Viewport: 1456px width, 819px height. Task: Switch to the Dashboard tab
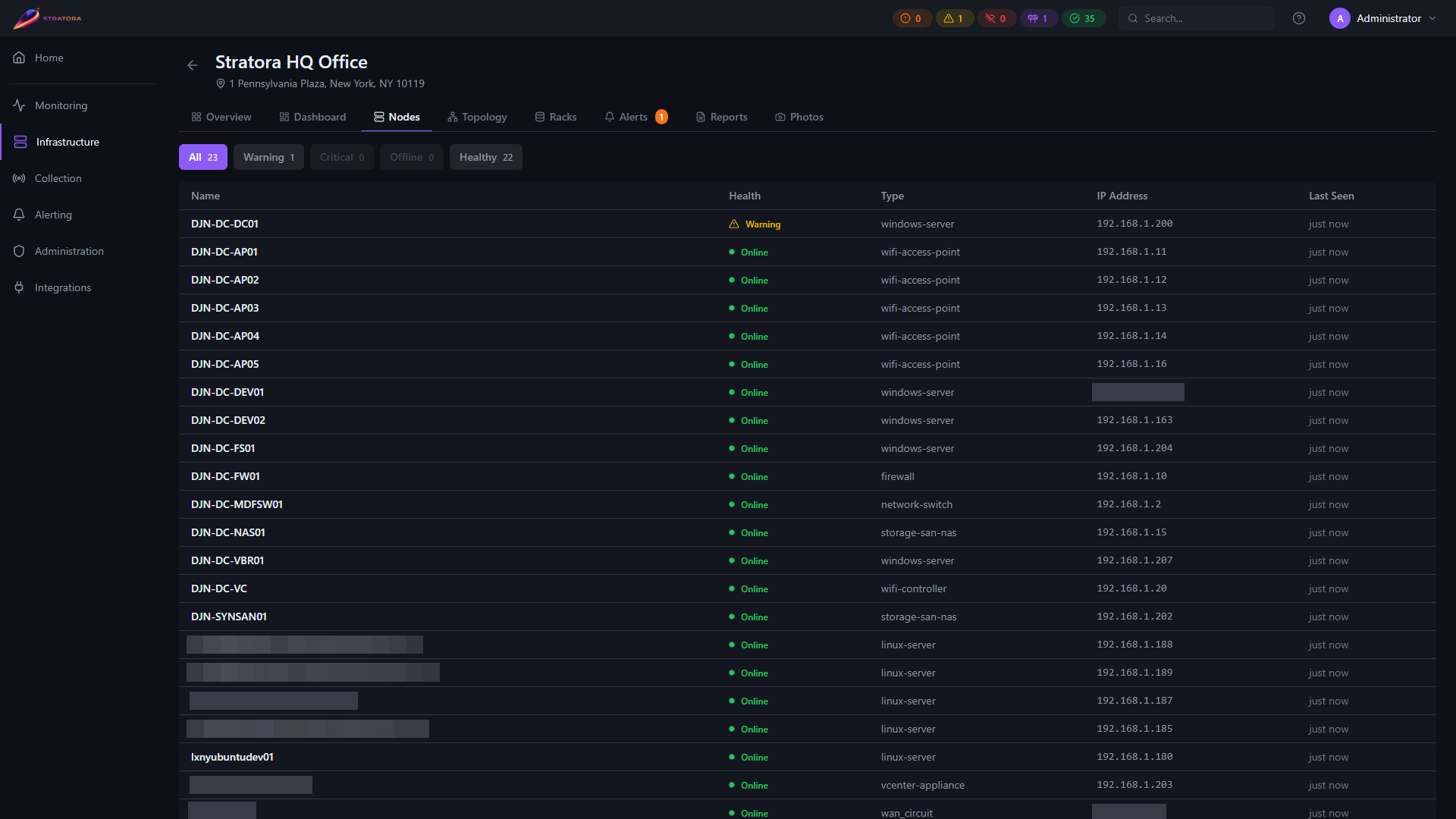(x=312, y=117)
